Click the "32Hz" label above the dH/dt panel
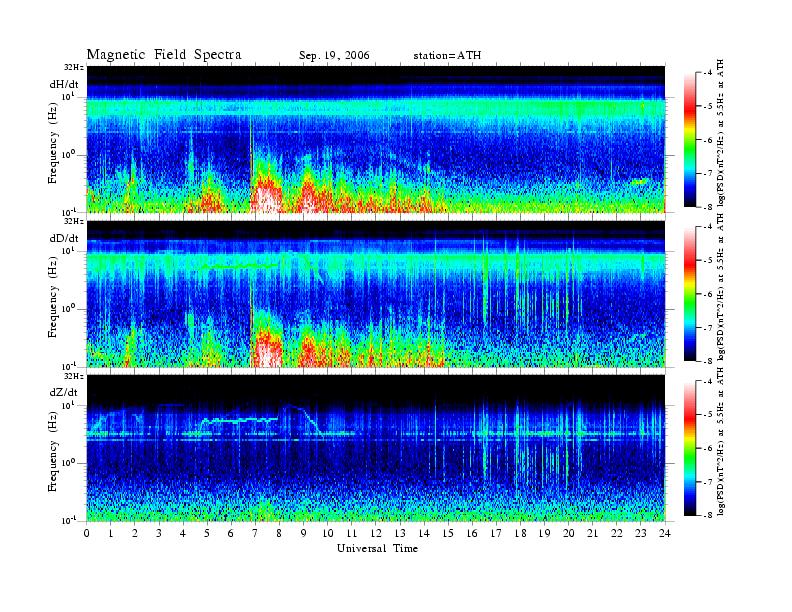Image resolution: width=792 pixels, height=612 pixels. pyautogui.click(x=73, y=67)
